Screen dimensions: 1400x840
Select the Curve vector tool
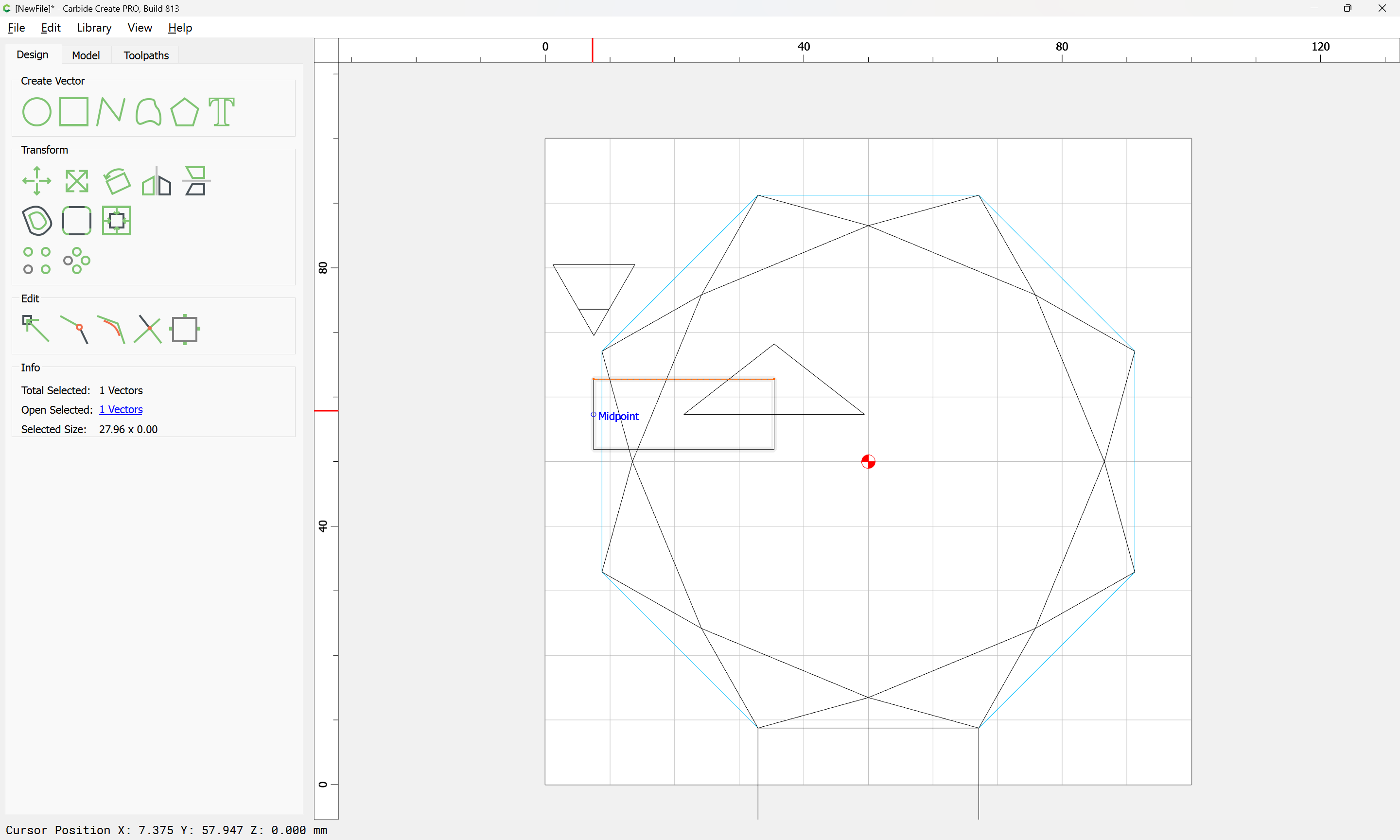click(x=148, y=111)
